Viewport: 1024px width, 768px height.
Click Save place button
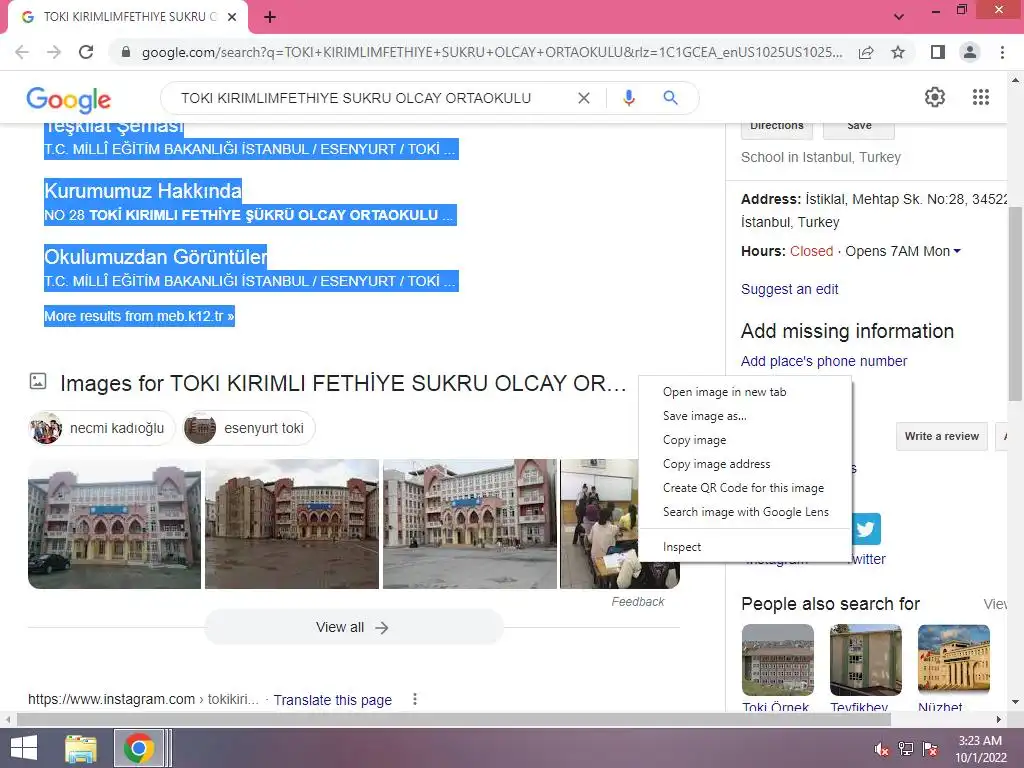[x=859, y=127]
